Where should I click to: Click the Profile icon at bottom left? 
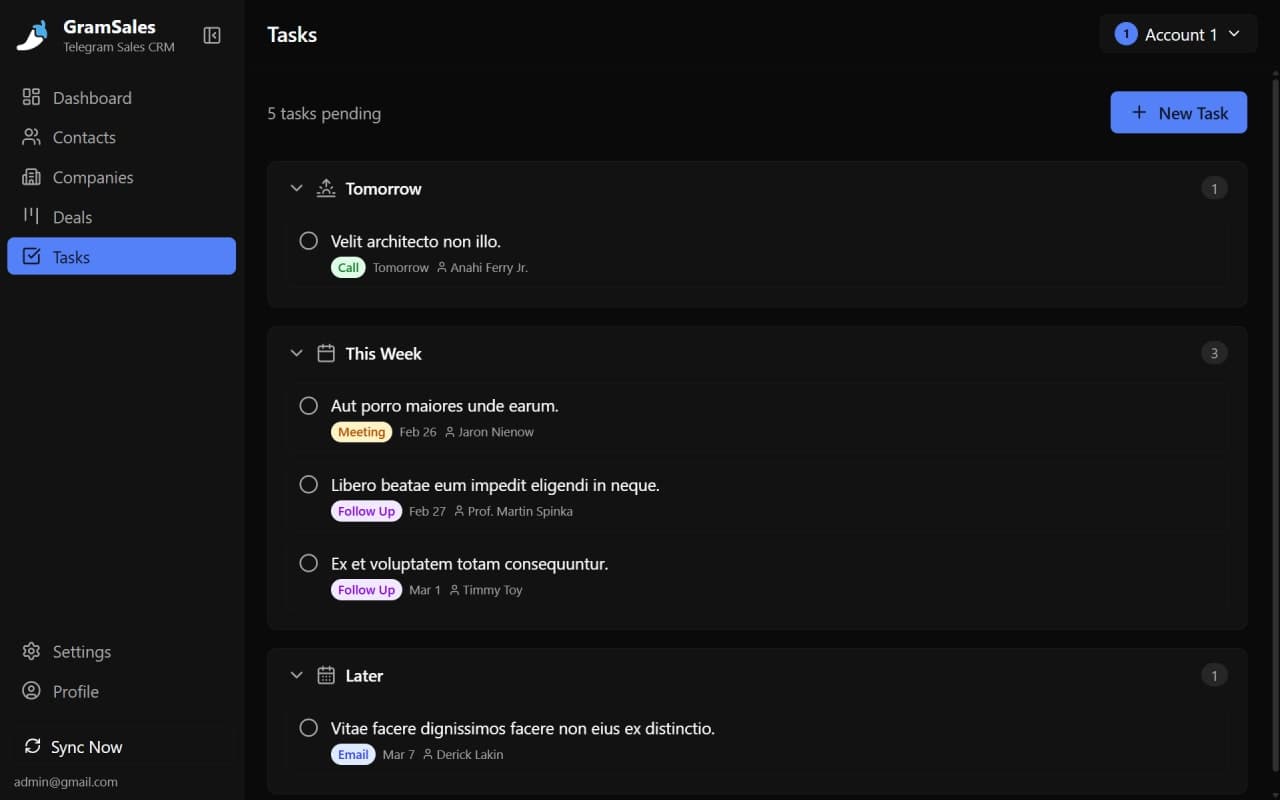pos(32,691)
